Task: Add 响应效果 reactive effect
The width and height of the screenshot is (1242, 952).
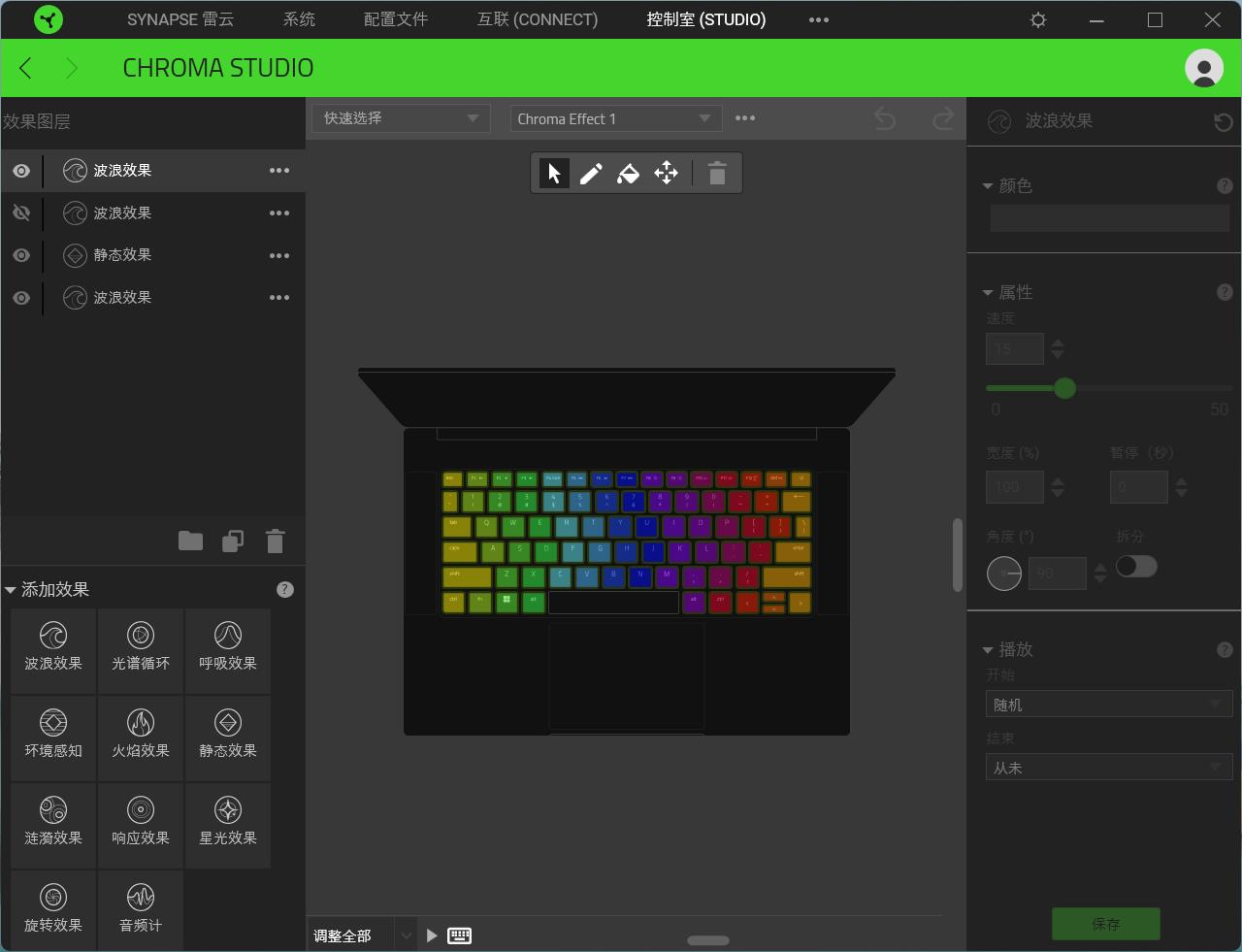Action: click(141, 826)
